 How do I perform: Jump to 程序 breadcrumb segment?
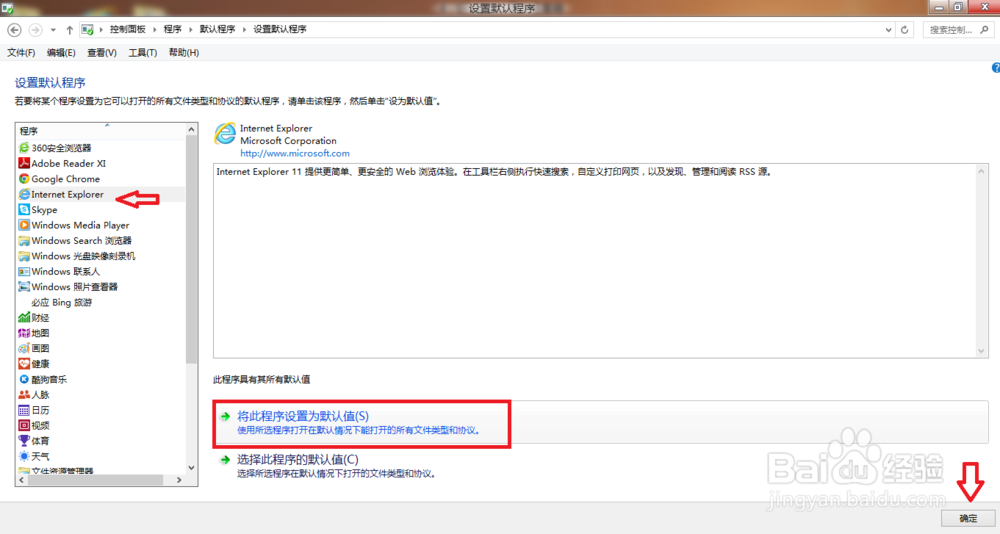click(172, 29)
